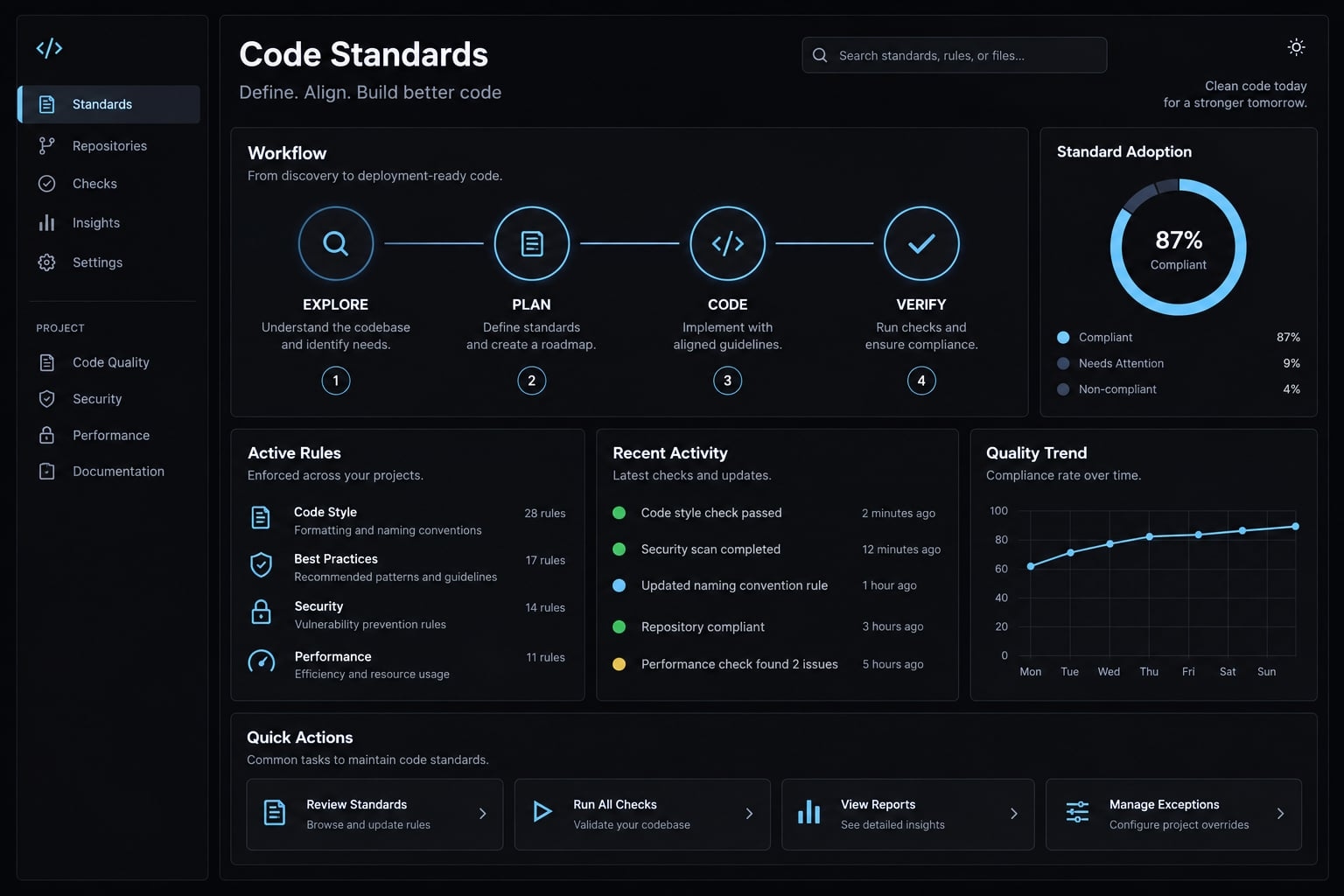Select the Verify checkmark workflow step
Screen dimensions: 1344x896
921,243
